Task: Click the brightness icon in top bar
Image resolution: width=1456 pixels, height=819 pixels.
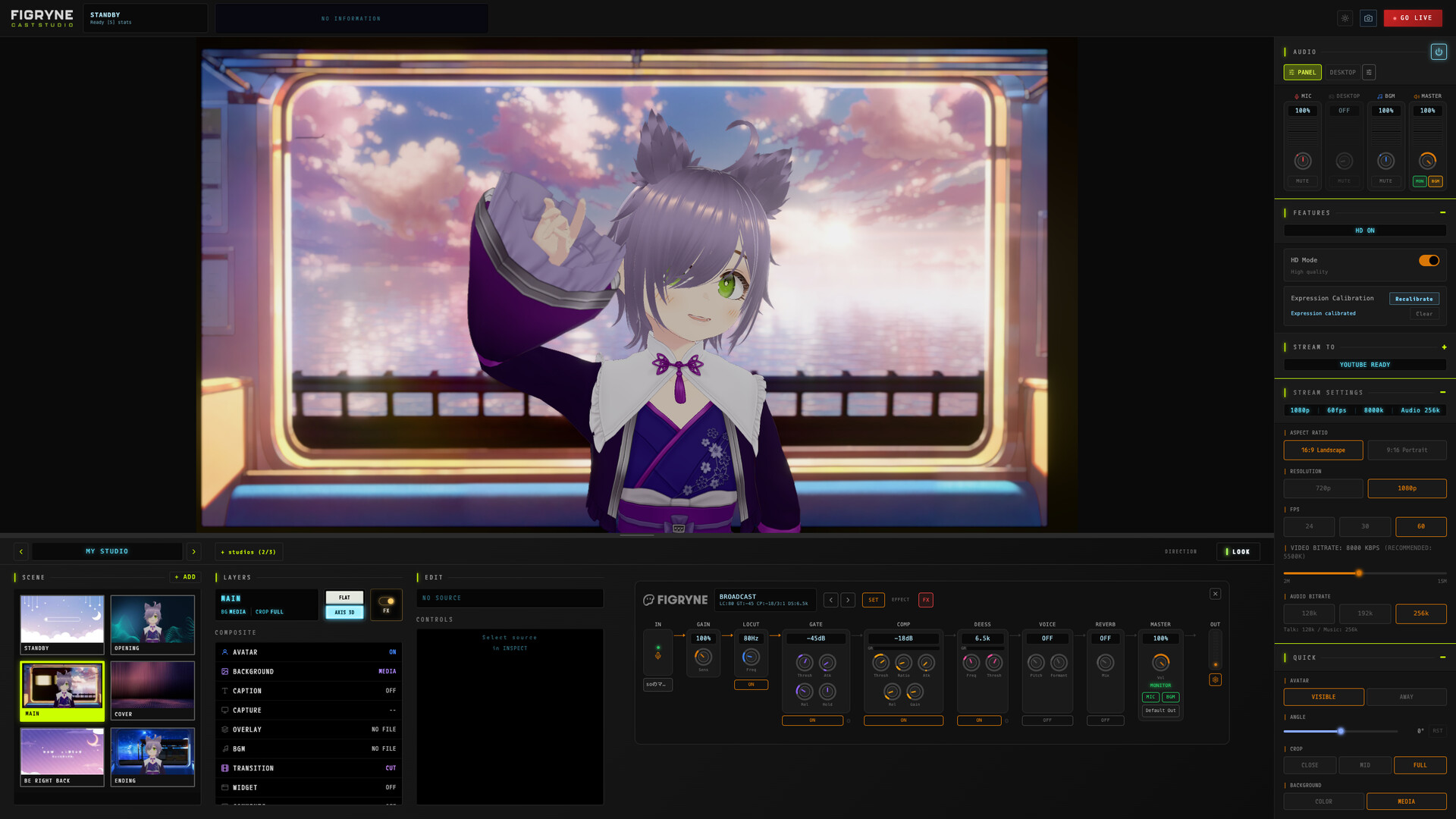Action: click(1345, 18)
